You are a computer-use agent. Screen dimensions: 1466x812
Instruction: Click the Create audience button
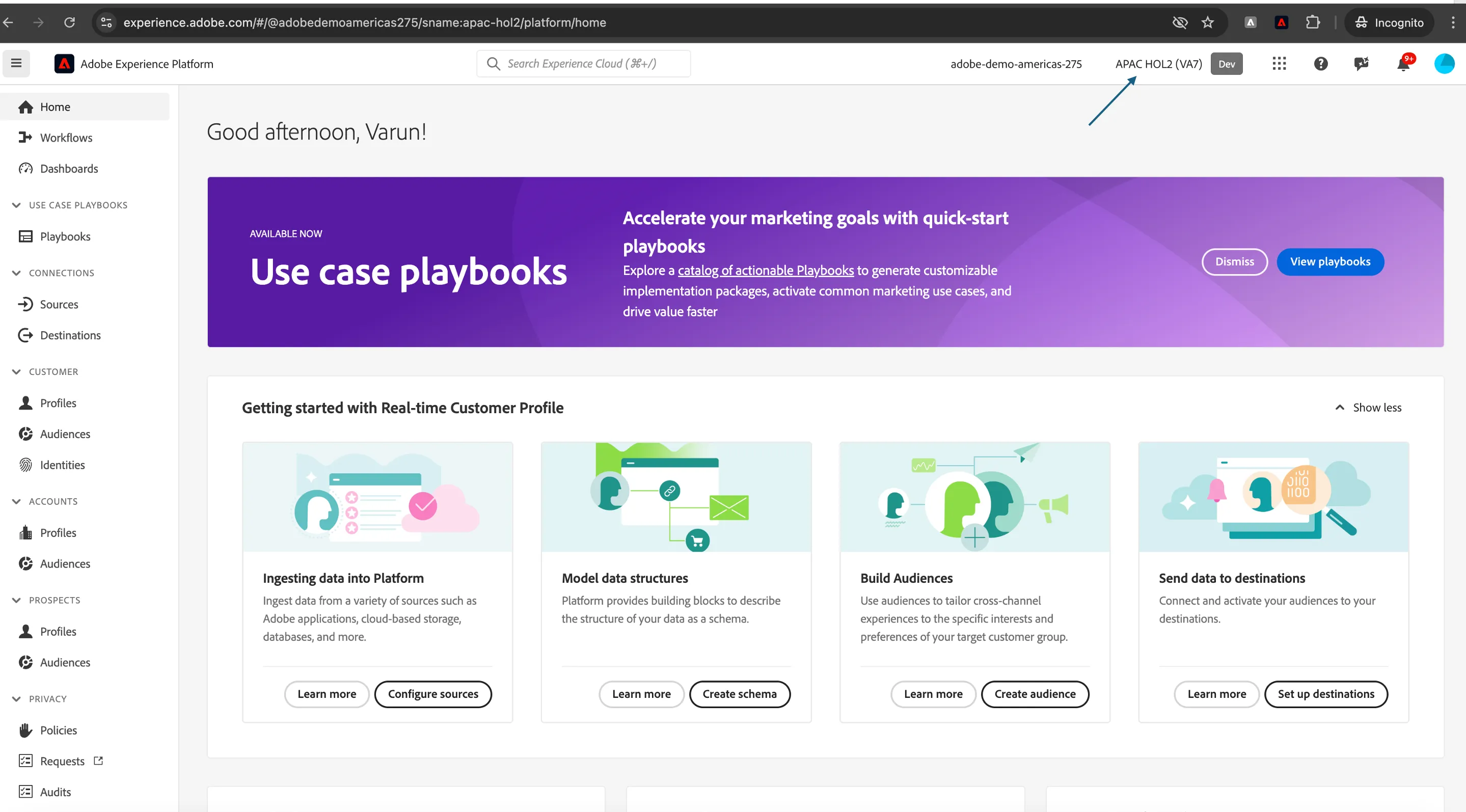pos(1035,694)
